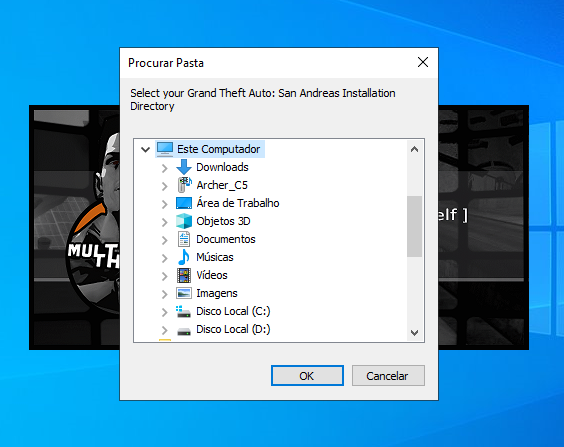Select the Músicas note icon

[184, 257]
